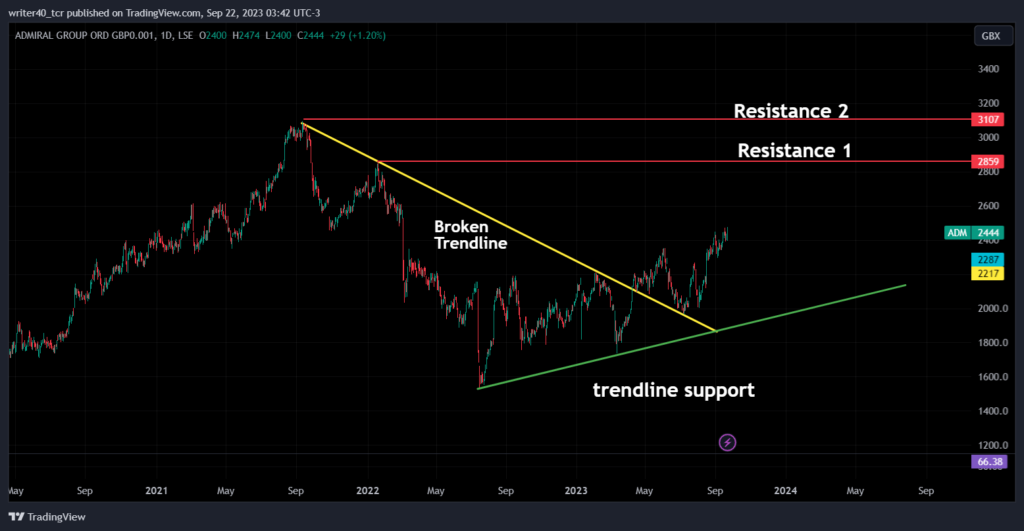Viewport: 1024px width, 531px height.
Task: Click the purple 66.38 indicator value label
Action: pos(989,462)
